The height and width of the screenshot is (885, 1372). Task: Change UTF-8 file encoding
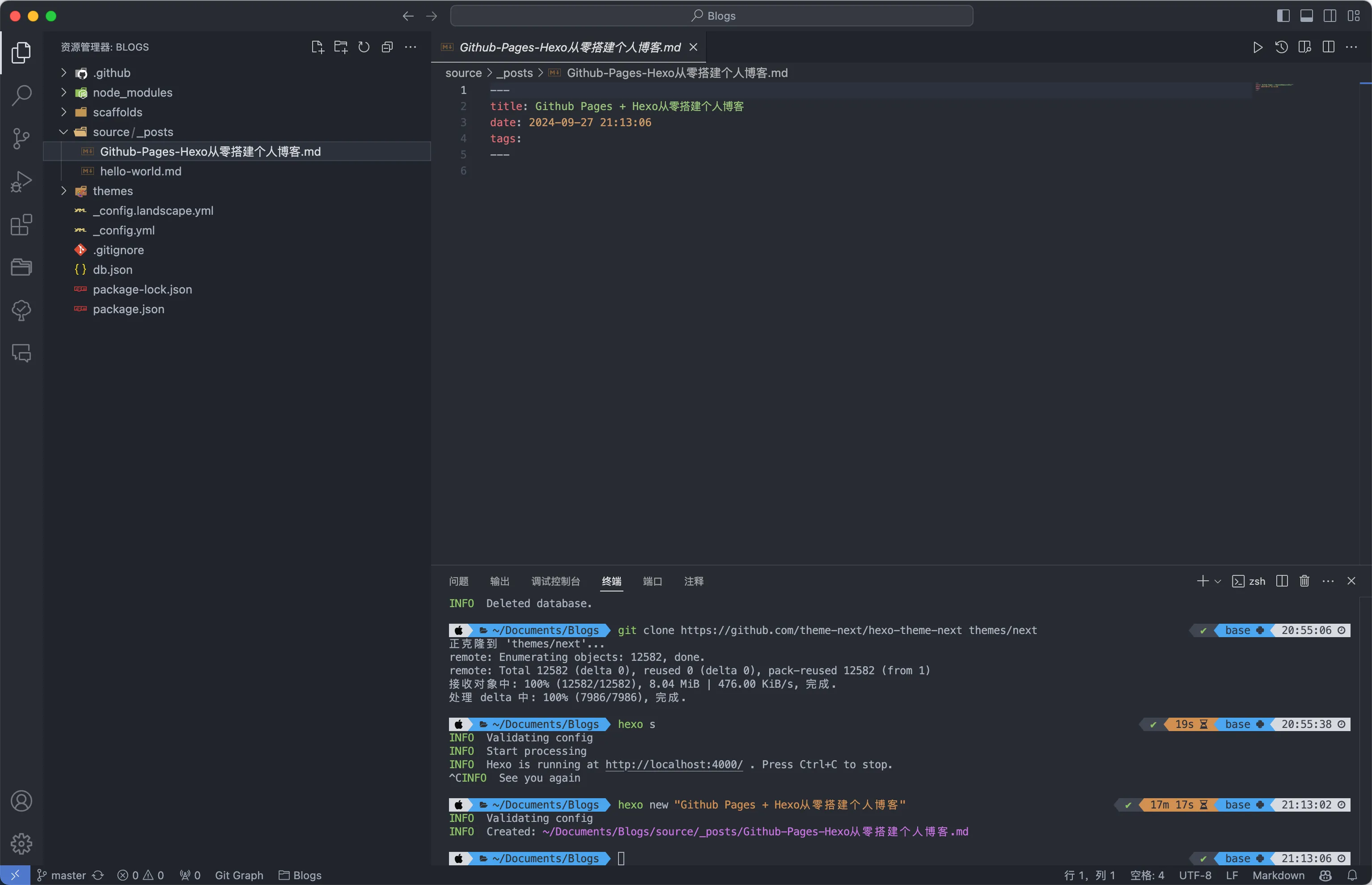[1195, 875]
